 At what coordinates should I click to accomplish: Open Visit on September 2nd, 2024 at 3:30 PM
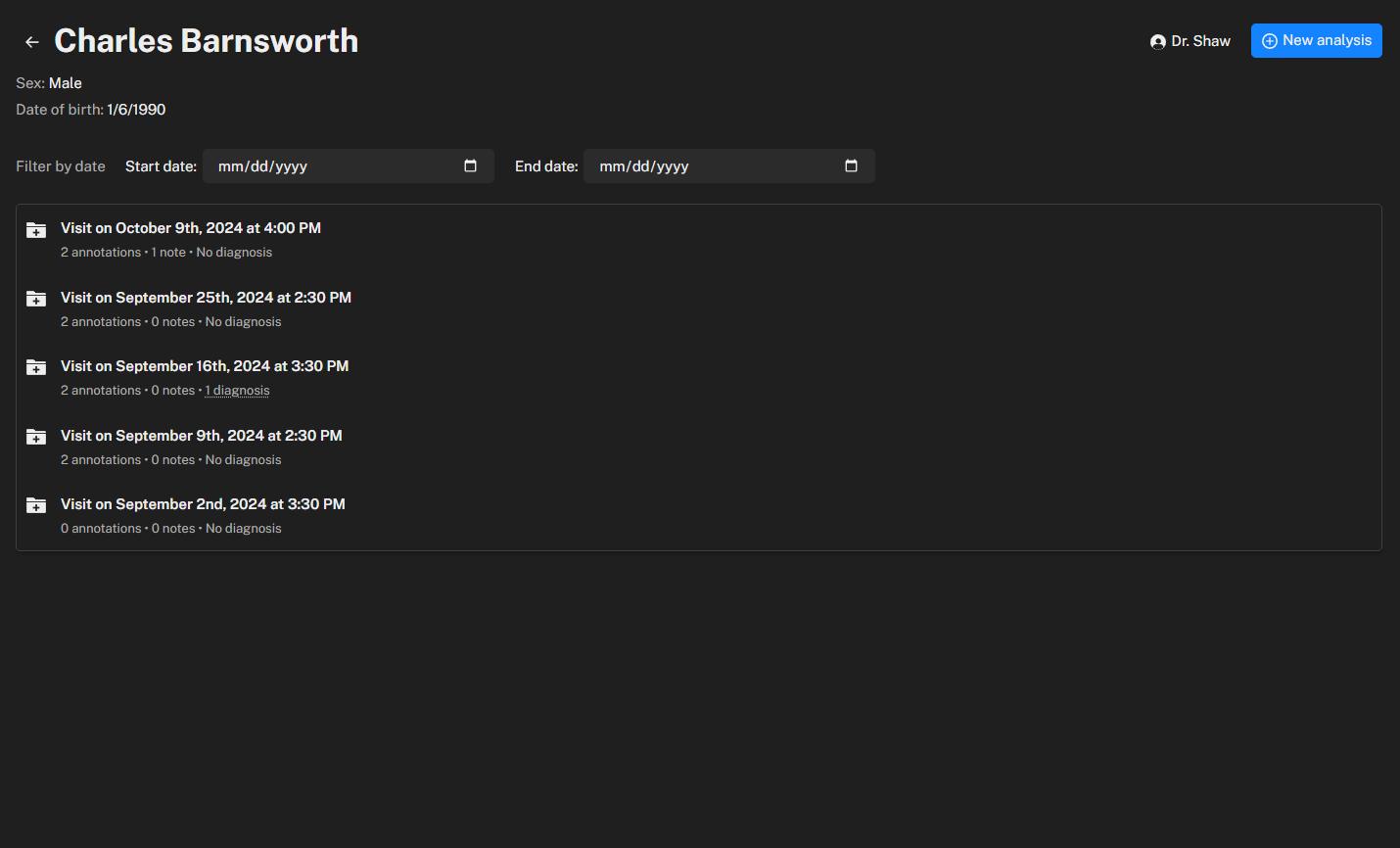click(x=203, y=504)
